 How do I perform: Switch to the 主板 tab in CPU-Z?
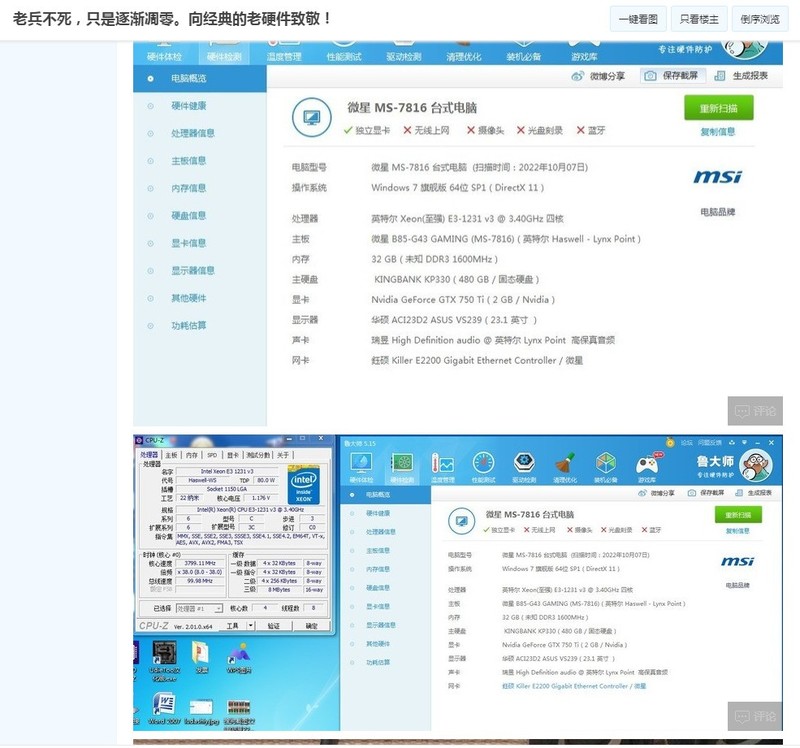[x=171, y=455]
